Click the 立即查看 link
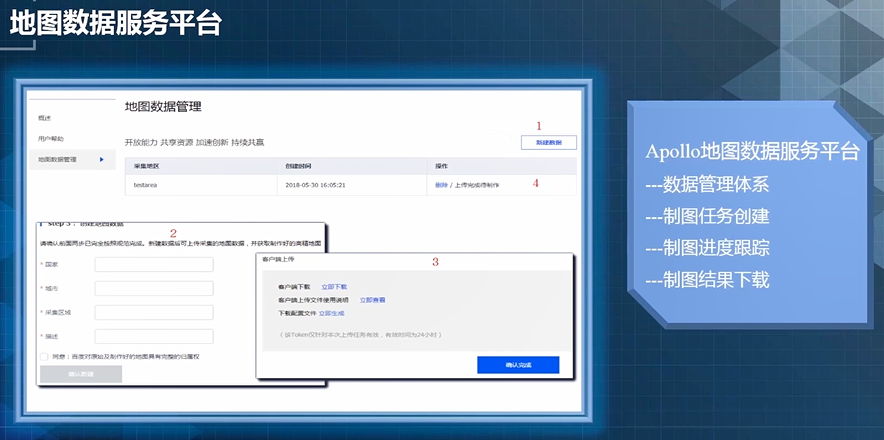Screen dimensions: 884x440 pos(373,300)
